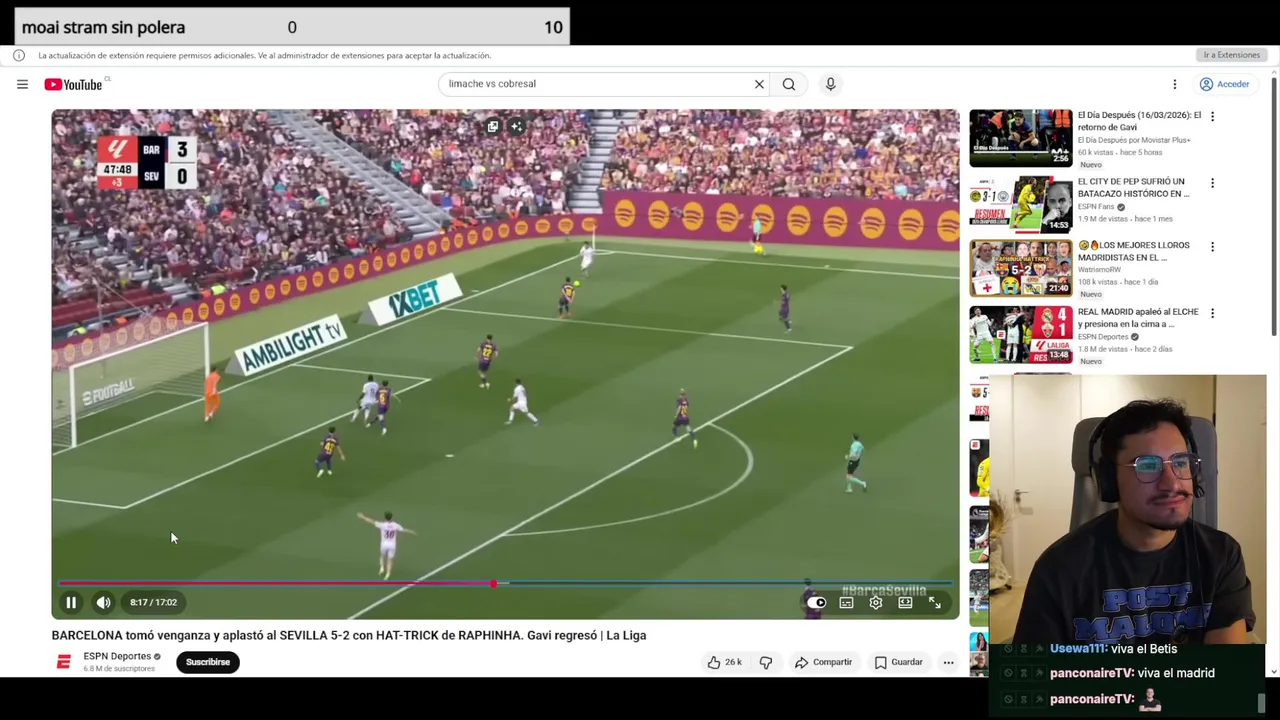Click the video title BARCELONA tomó venganza
The image size is (1280, 720).
[x=349, y=635]
